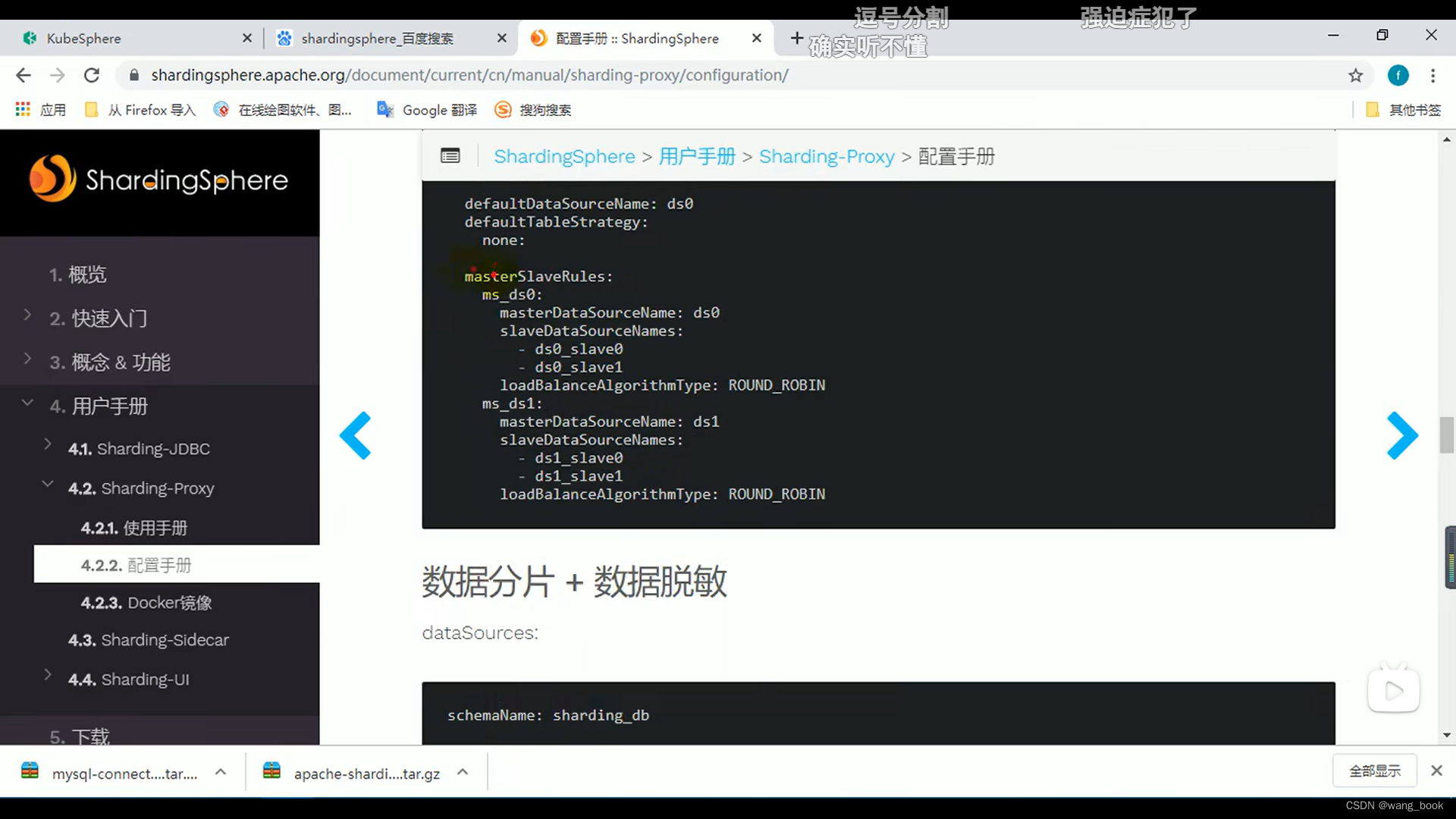Expand the '2. 快速入门' sidebar section
This screenshot has height=819, width=1456.
27,315
